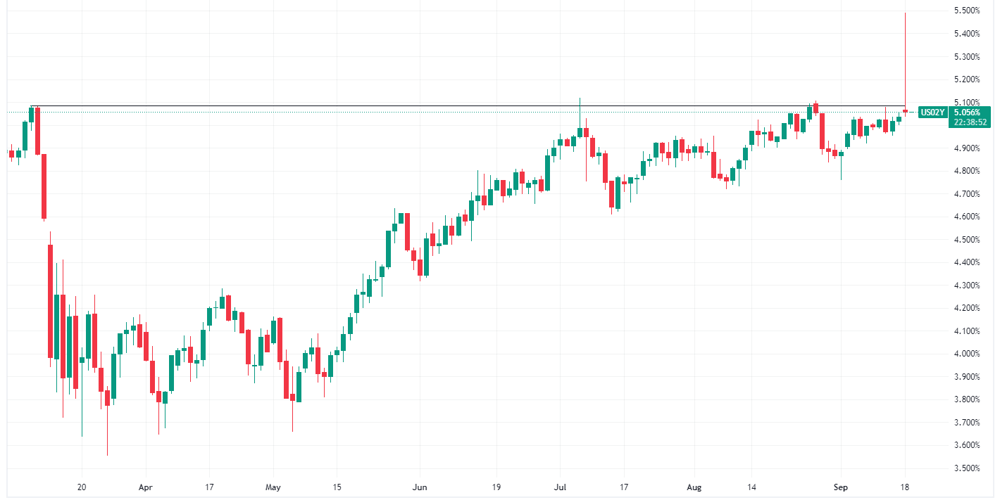Select the Apr date on time axis
Image resolution: width=1000 pixels, height=500 pixels.
coord(145,485)
